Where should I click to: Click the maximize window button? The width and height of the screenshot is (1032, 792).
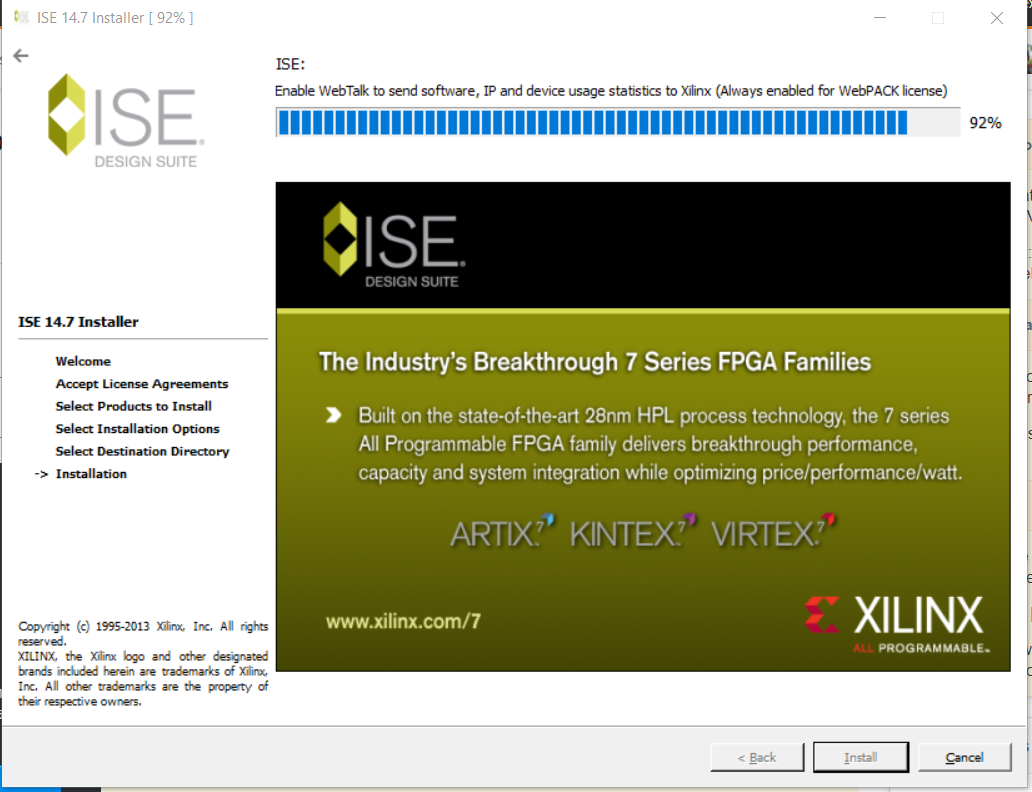tap(938, 18)
